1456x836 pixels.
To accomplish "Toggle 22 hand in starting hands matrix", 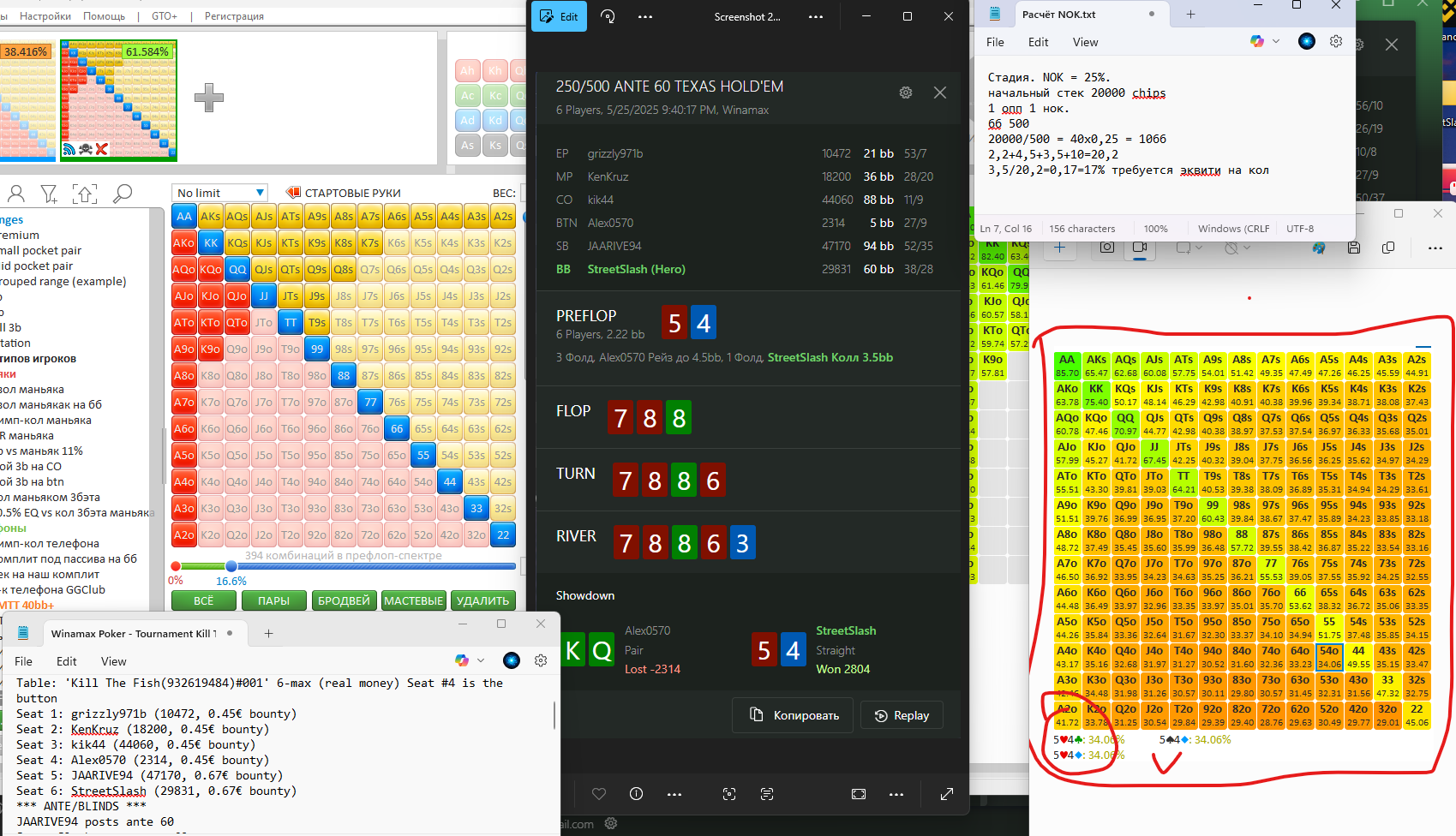I will click(503, 535).
